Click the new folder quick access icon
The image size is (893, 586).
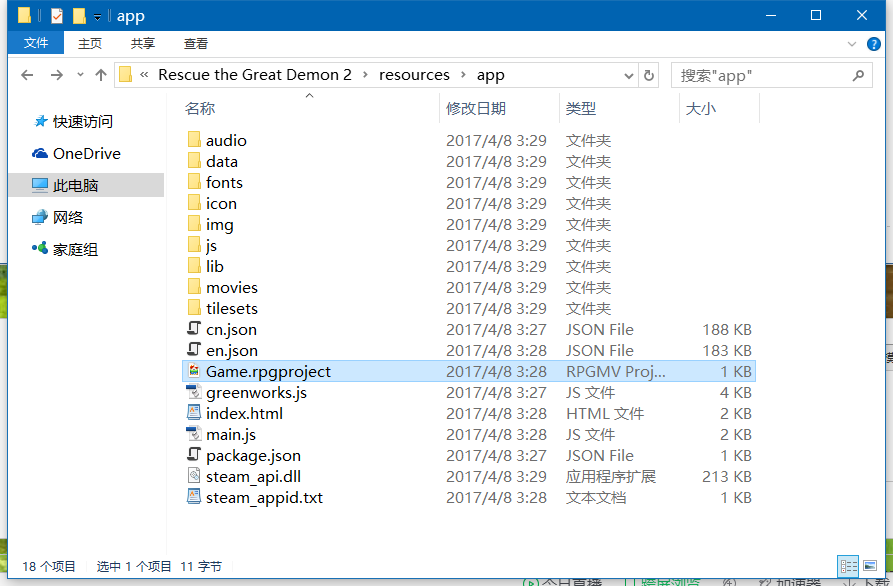[79, 16]
